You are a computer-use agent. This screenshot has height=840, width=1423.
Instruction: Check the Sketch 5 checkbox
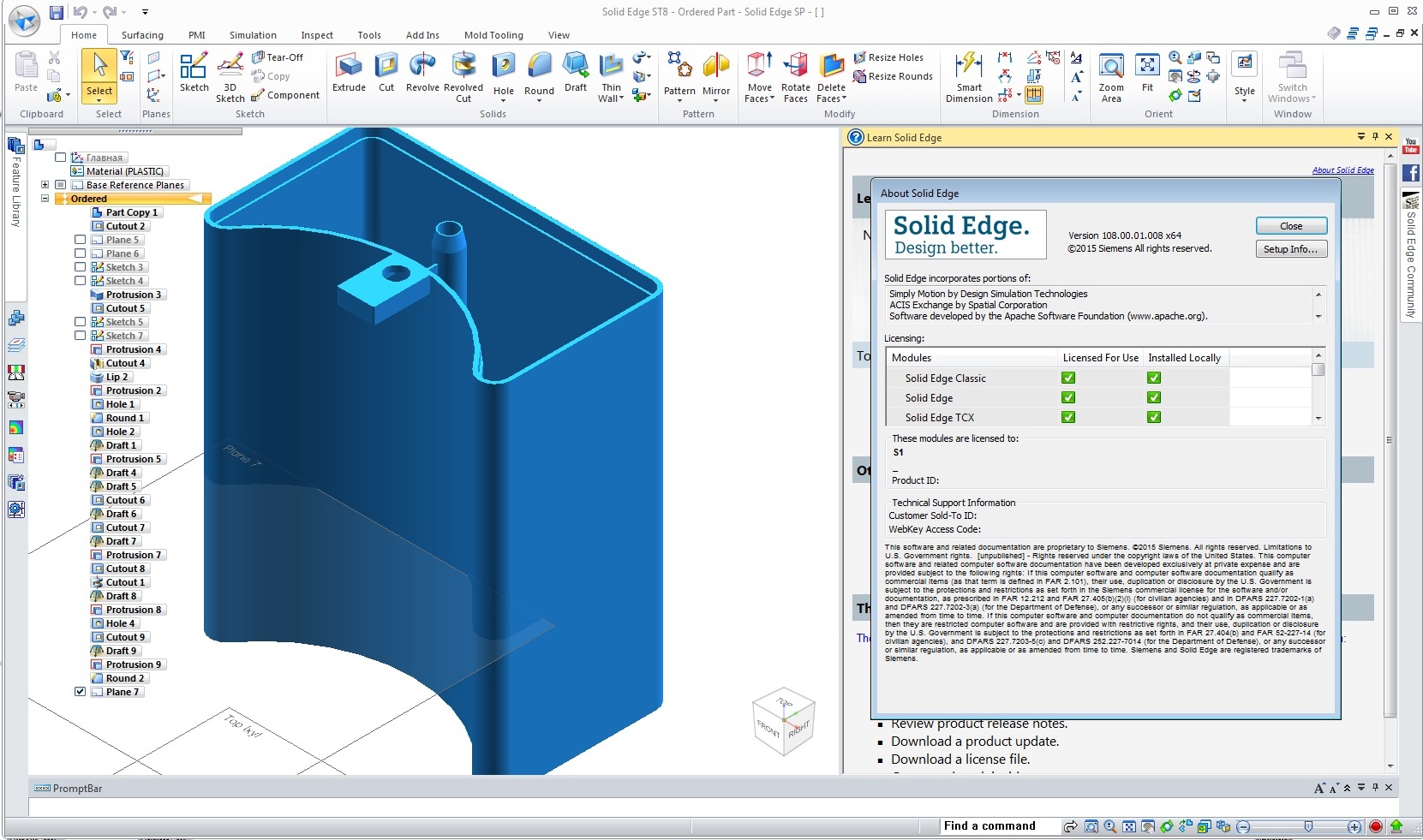tap(80, 322)
